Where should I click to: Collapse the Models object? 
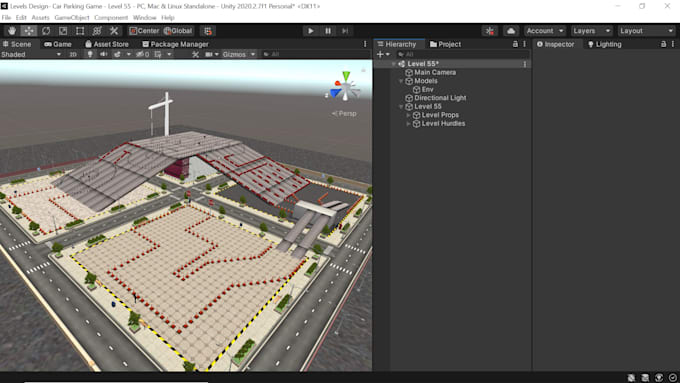(x=401, y=81)
